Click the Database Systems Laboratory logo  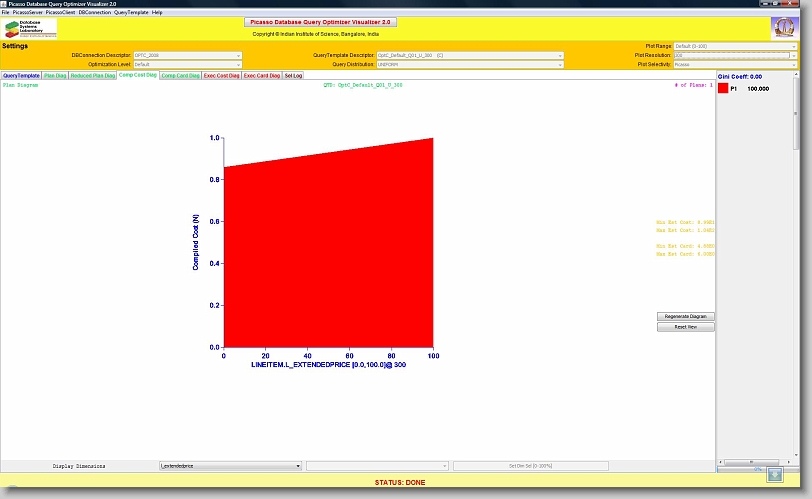pyautogui.click(x=30, y=28)
